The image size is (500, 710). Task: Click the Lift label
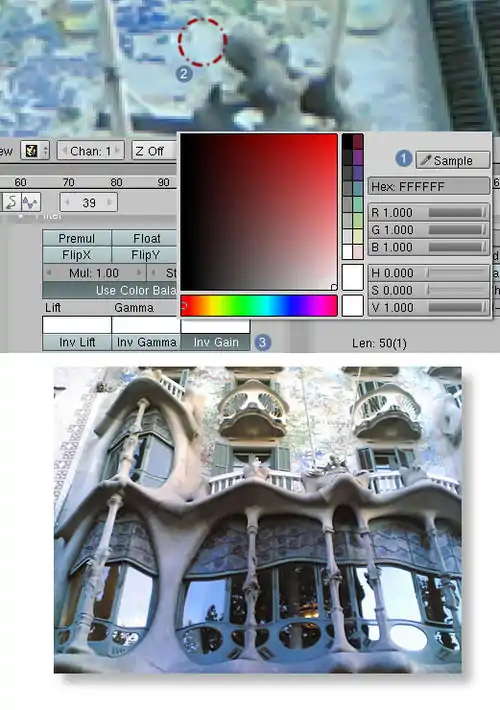53,307
